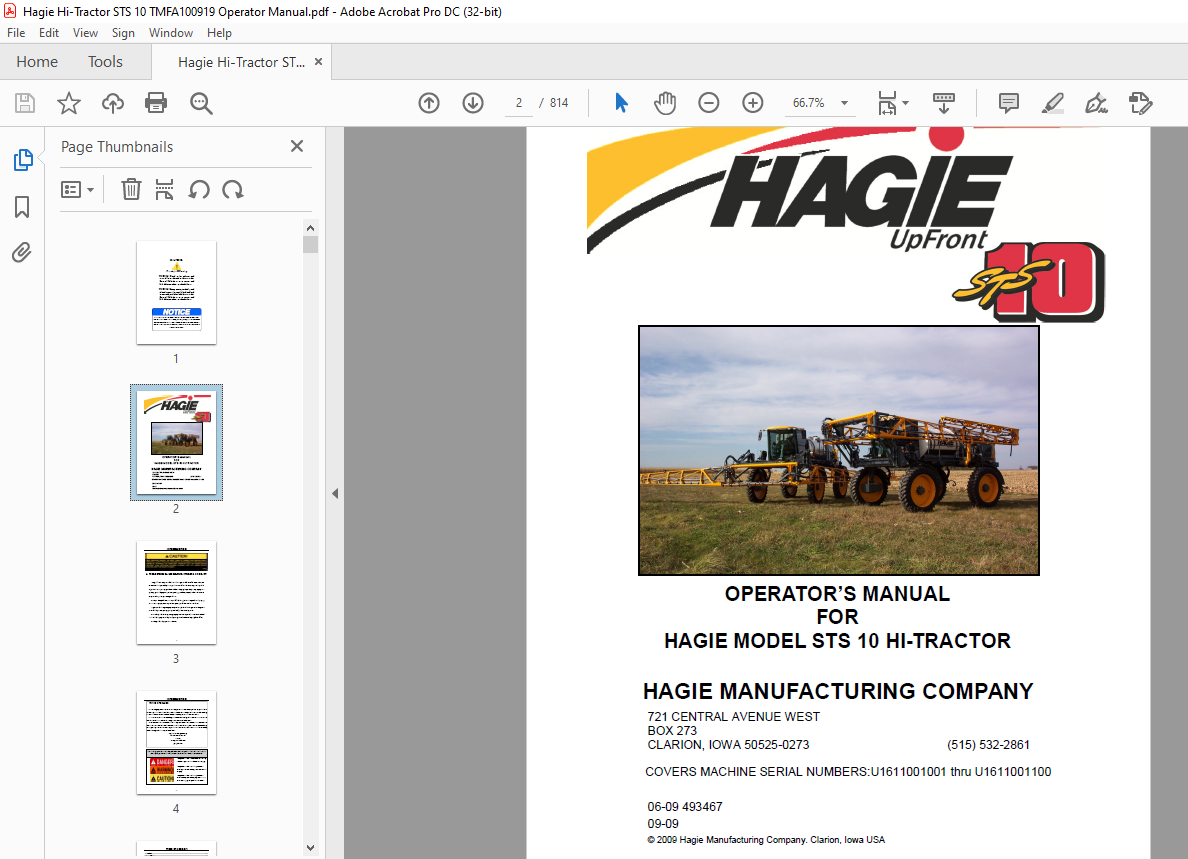Click the fit page scrolling icon
The height and width of the screenshot is (859, 1188).
coord(887,103)
